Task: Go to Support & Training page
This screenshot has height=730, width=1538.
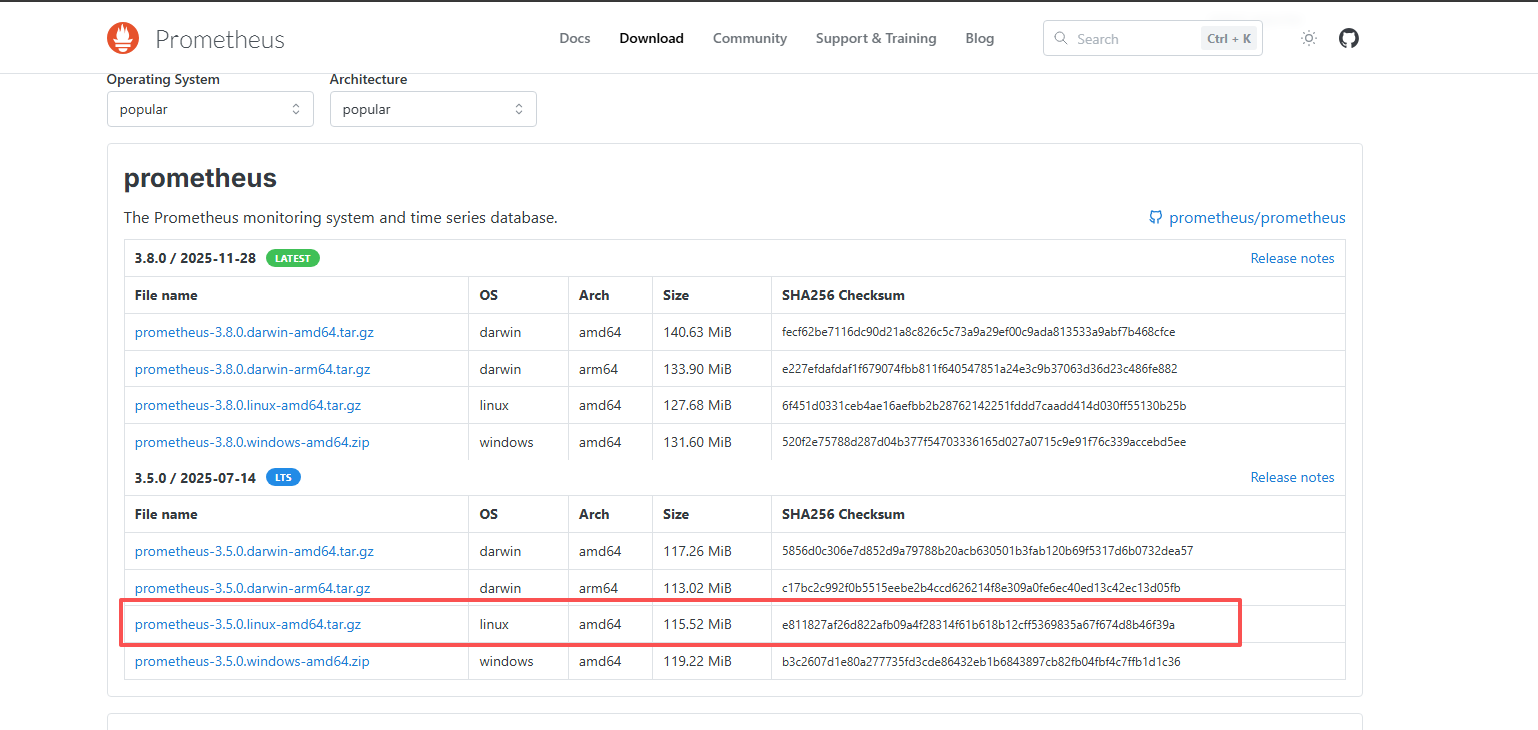Action: (x=875, y=39)
